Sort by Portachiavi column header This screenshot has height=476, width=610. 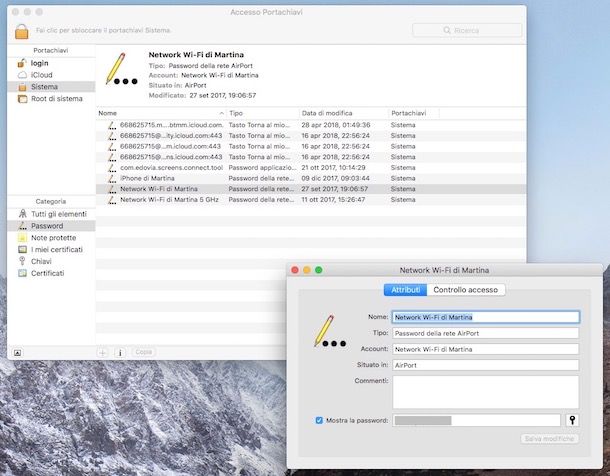(414, 113)
